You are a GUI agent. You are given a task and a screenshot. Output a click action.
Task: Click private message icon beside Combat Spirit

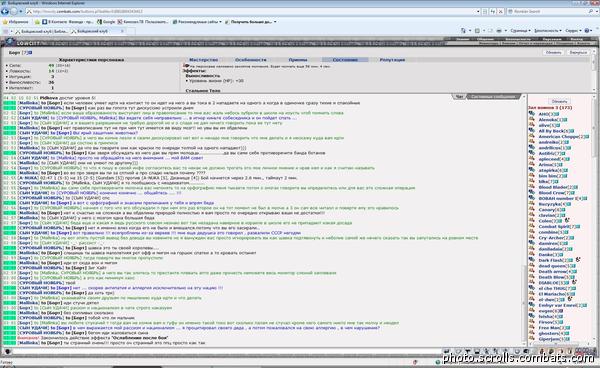coord(532,226)
